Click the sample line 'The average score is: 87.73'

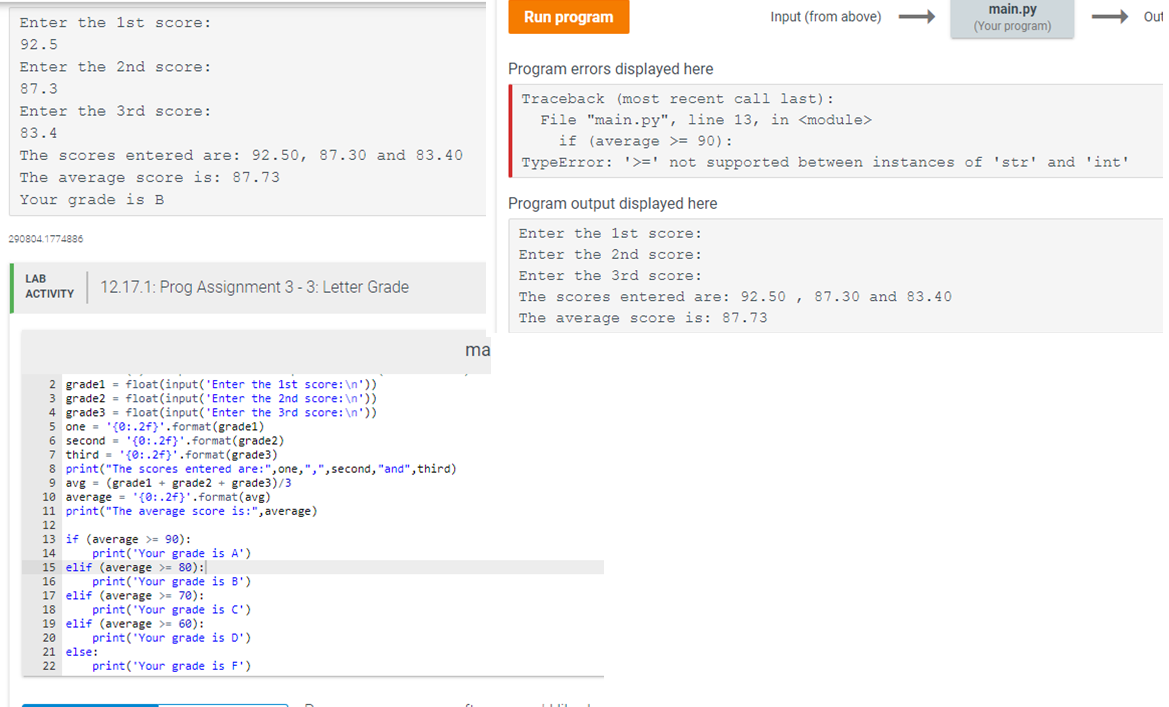click(x=150, y=177)
